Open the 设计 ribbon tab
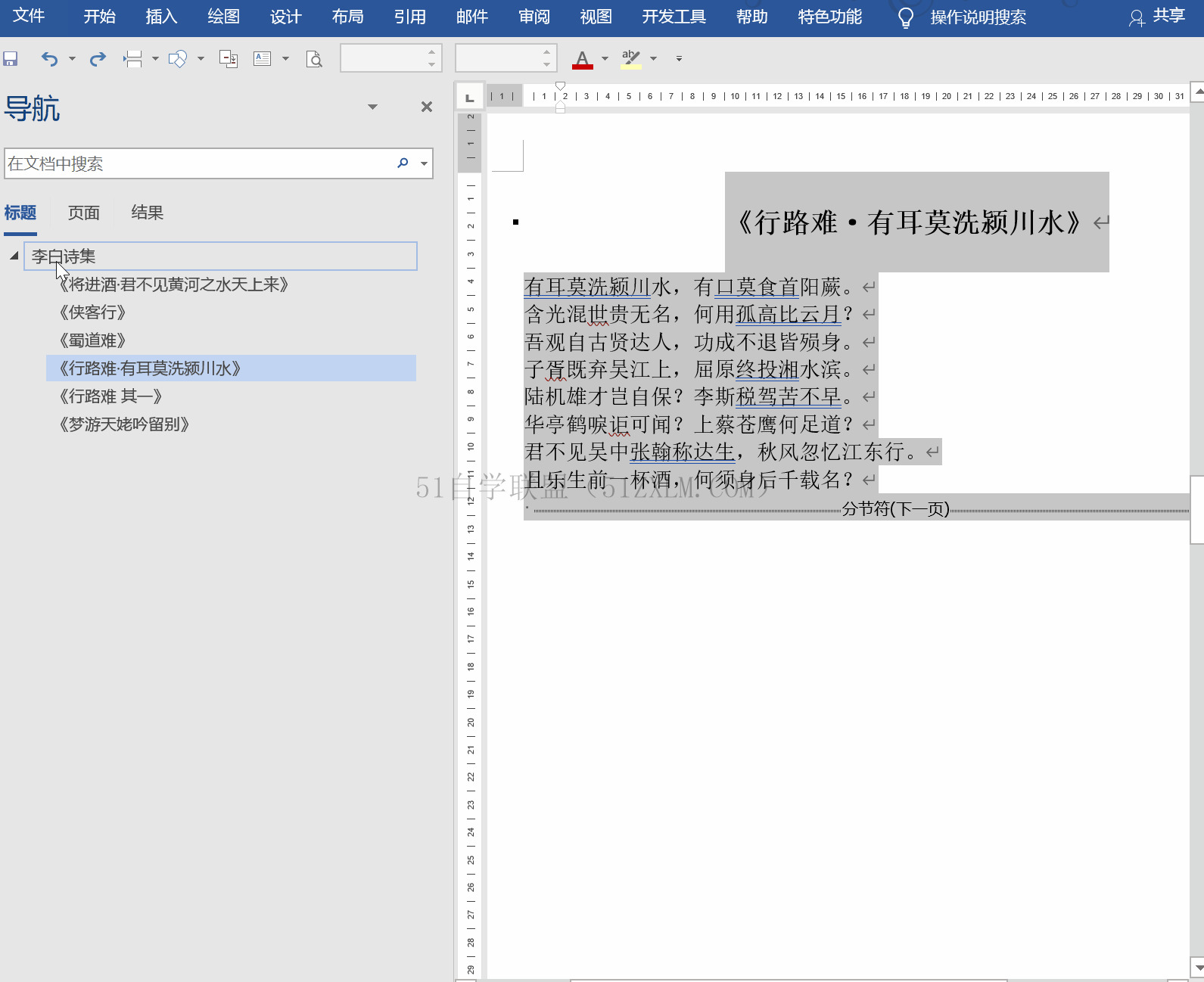Image resolution: width=1204 pixels, height=982 pixels. [x=285, y=17]
